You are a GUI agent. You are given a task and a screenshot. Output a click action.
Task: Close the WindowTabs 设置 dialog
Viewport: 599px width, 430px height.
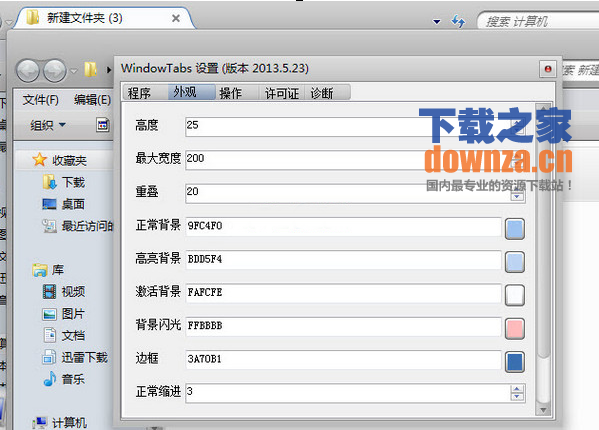(548, 69)
